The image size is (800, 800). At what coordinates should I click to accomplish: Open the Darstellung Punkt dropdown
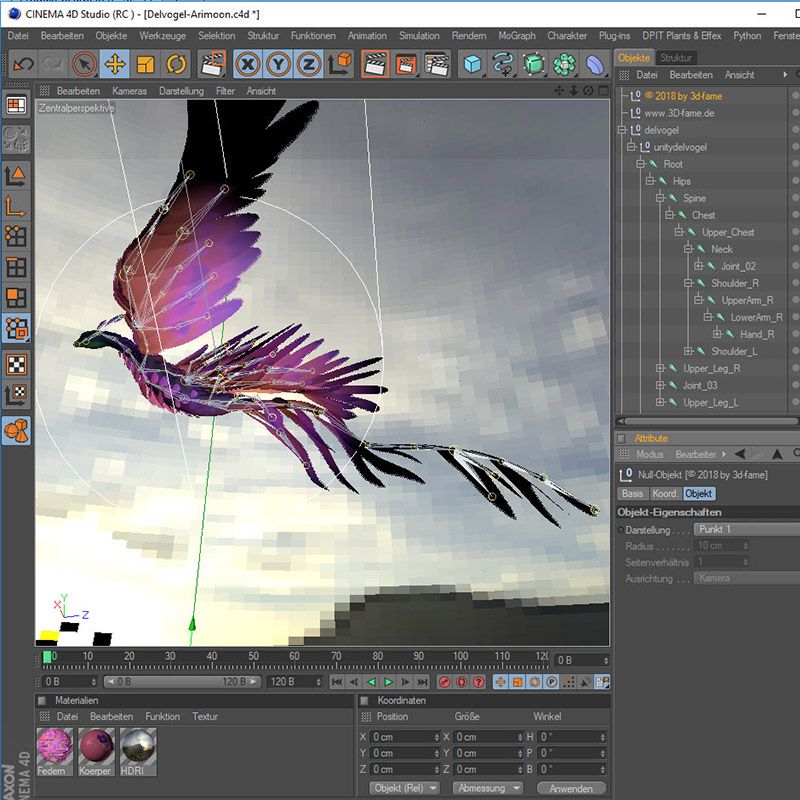747,530
